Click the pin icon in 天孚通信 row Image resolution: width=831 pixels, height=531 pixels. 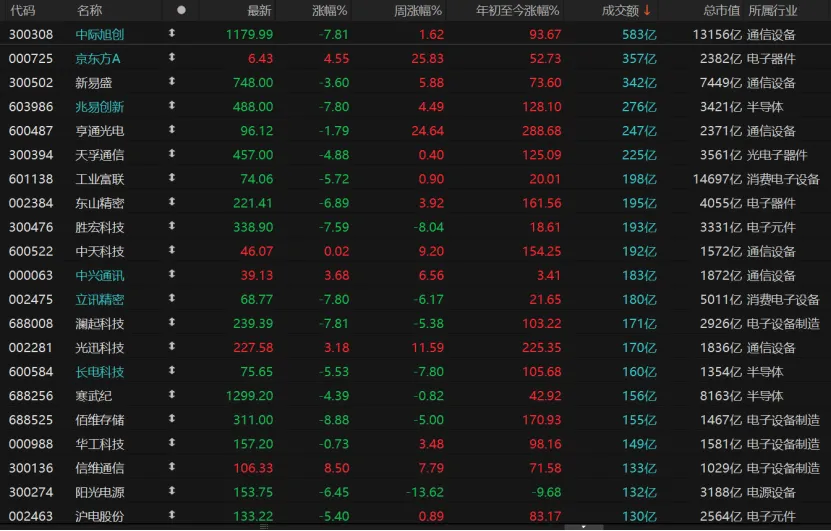[x=172, y=154]
